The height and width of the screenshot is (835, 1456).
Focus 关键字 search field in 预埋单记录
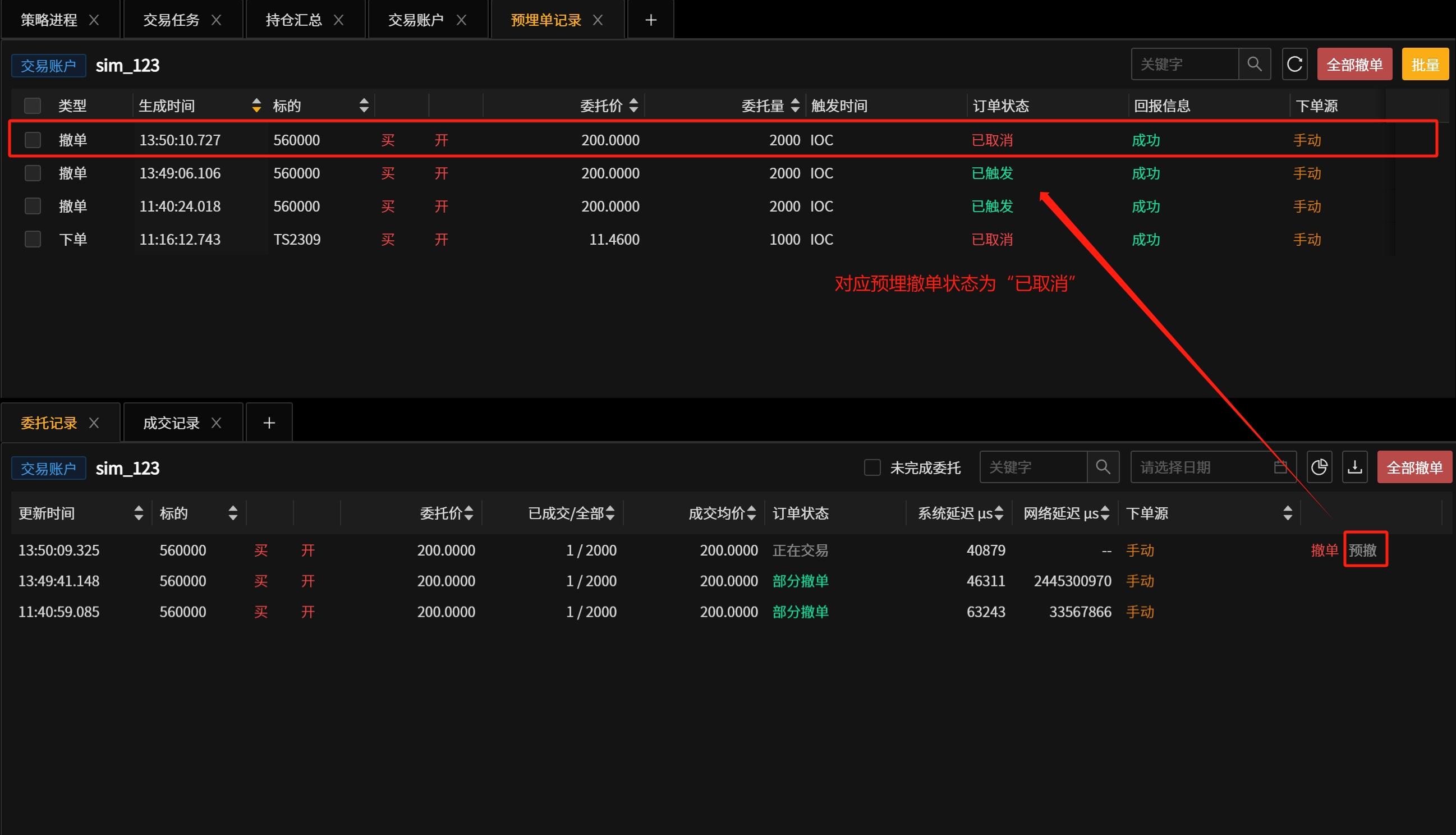click(x=1185, y=64)
